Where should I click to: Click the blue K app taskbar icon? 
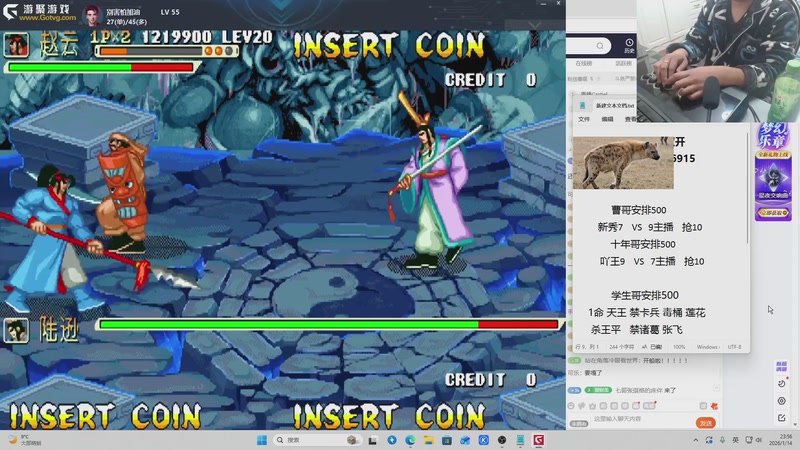(x=484, y=440)
